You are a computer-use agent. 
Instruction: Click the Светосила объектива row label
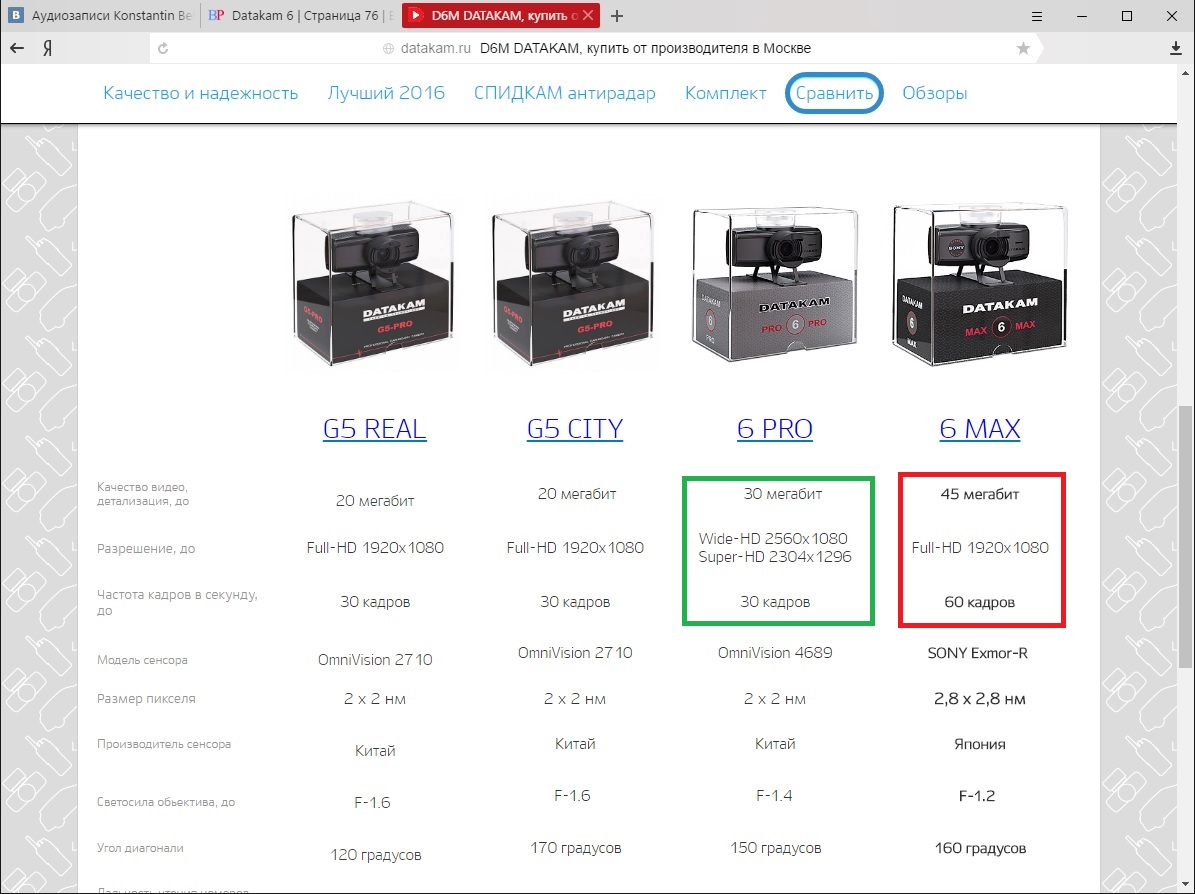point(166,802)
